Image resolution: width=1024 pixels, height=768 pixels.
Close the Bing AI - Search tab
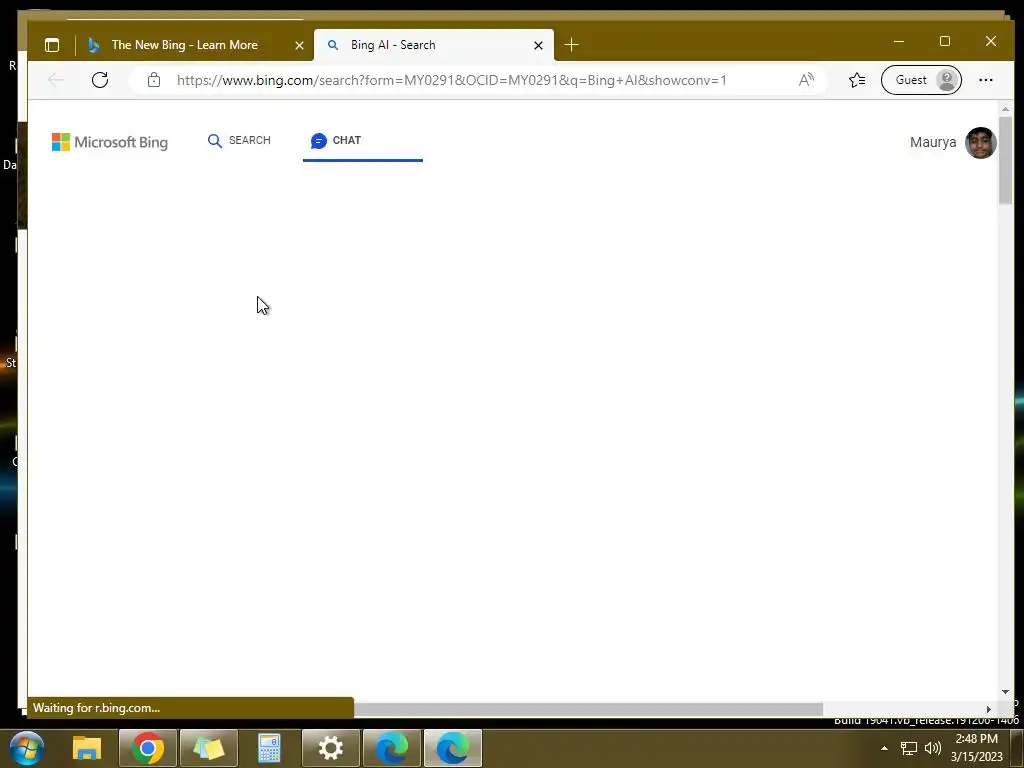click(538, 45)
